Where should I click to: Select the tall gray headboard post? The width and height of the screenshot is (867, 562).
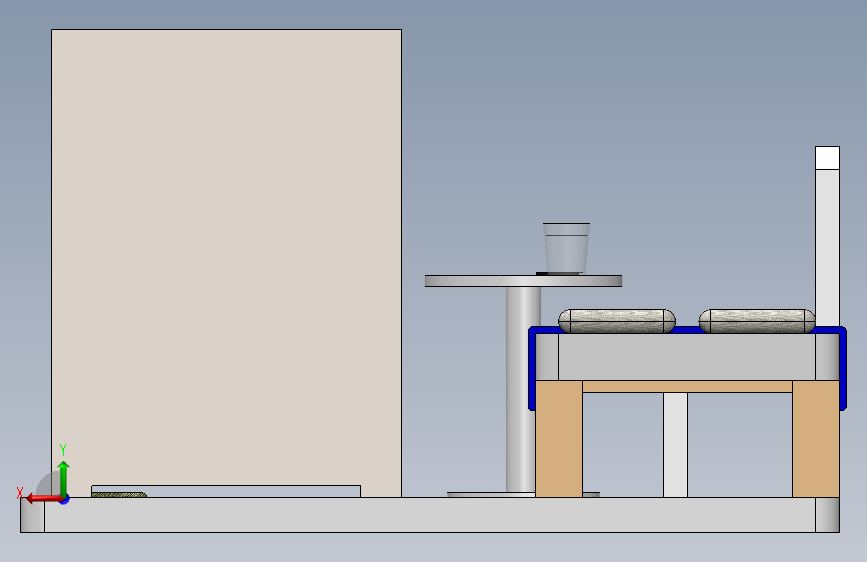coord(827,248)
